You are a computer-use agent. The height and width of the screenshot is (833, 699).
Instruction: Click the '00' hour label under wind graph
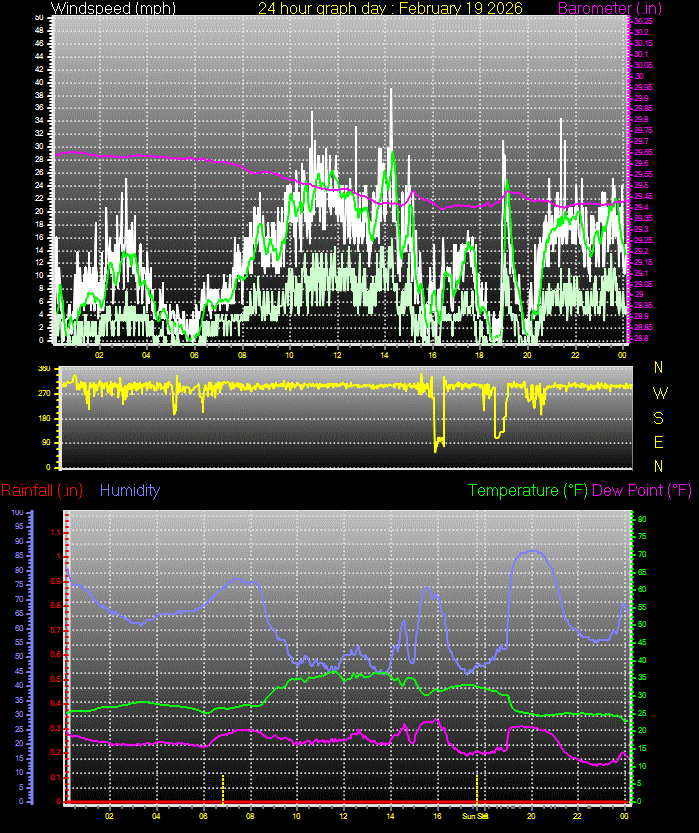623,355
